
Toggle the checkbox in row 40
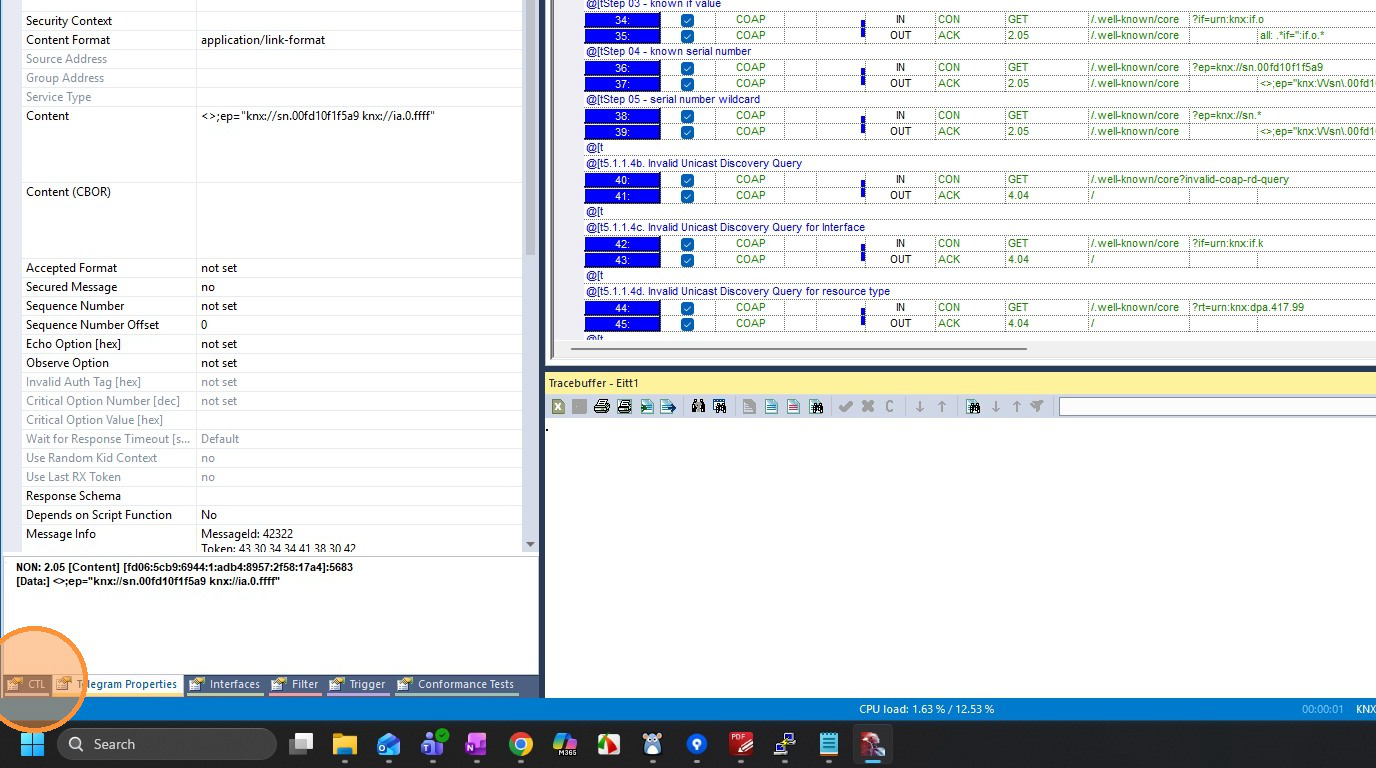(687, 180)
